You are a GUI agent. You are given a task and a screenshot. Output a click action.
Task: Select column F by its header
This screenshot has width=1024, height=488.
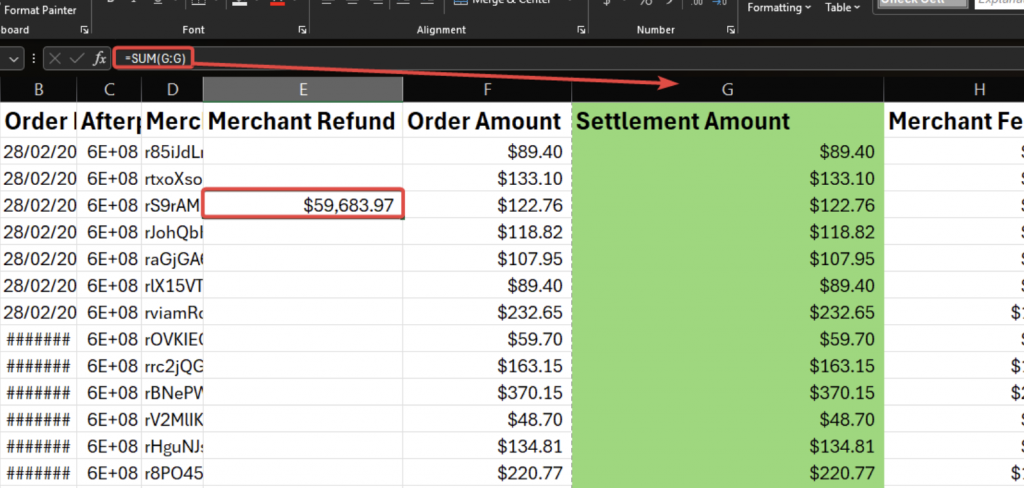pos(487,90)
